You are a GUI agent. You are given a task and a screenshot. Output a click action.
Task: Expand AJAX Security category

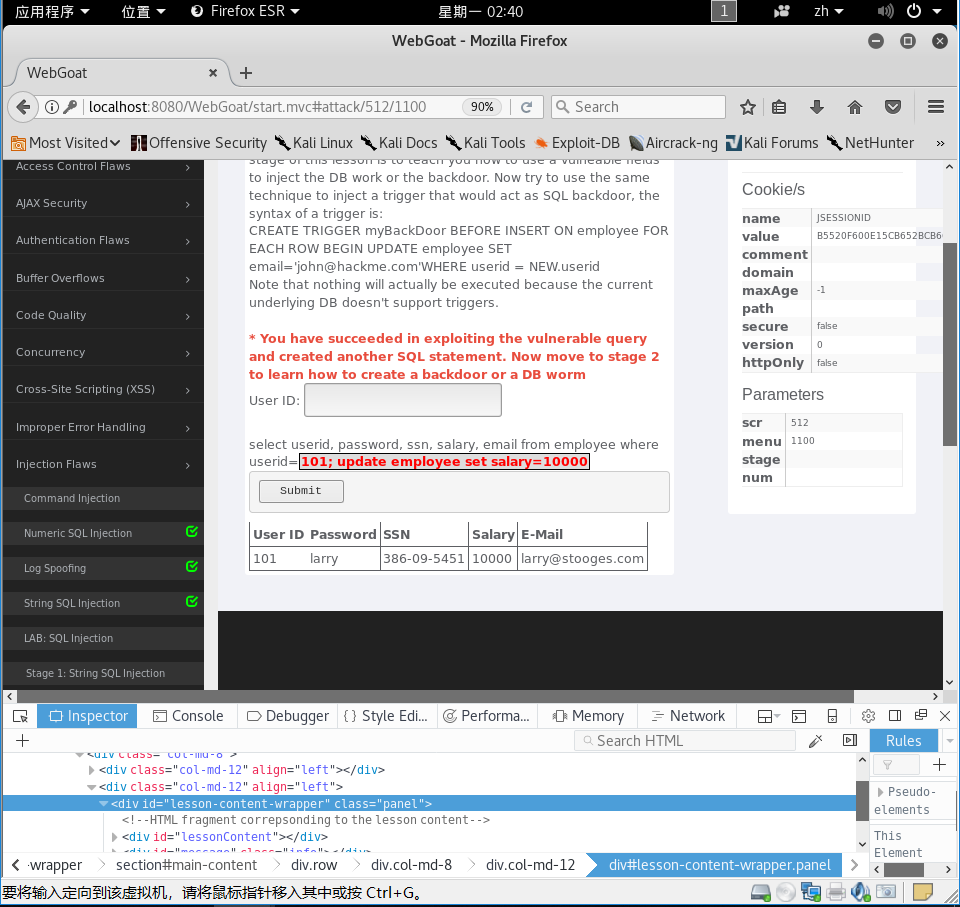[x=103, y=203]
